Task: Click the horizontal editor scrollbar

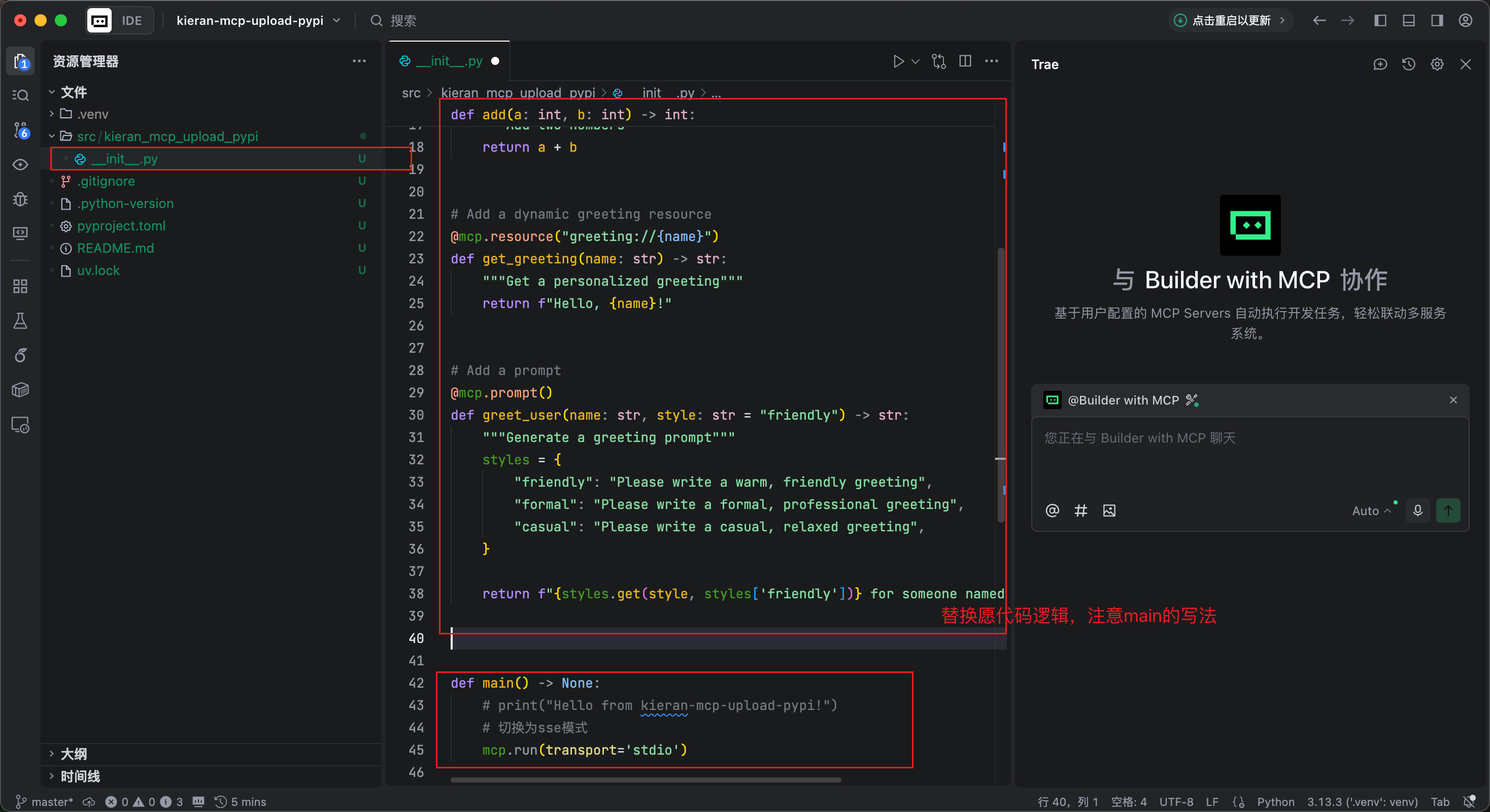Action: 646,780
